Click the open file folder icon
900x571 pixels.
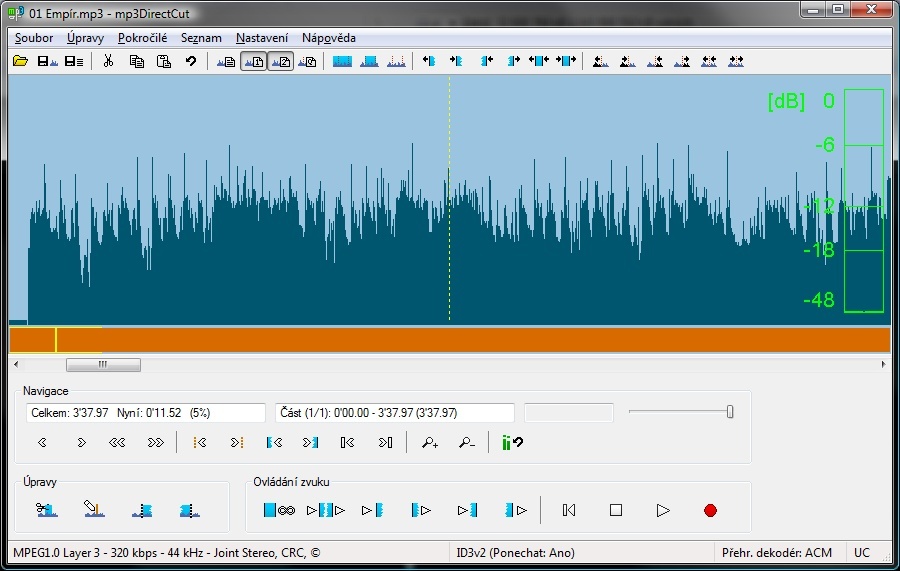tap(20, 62)
